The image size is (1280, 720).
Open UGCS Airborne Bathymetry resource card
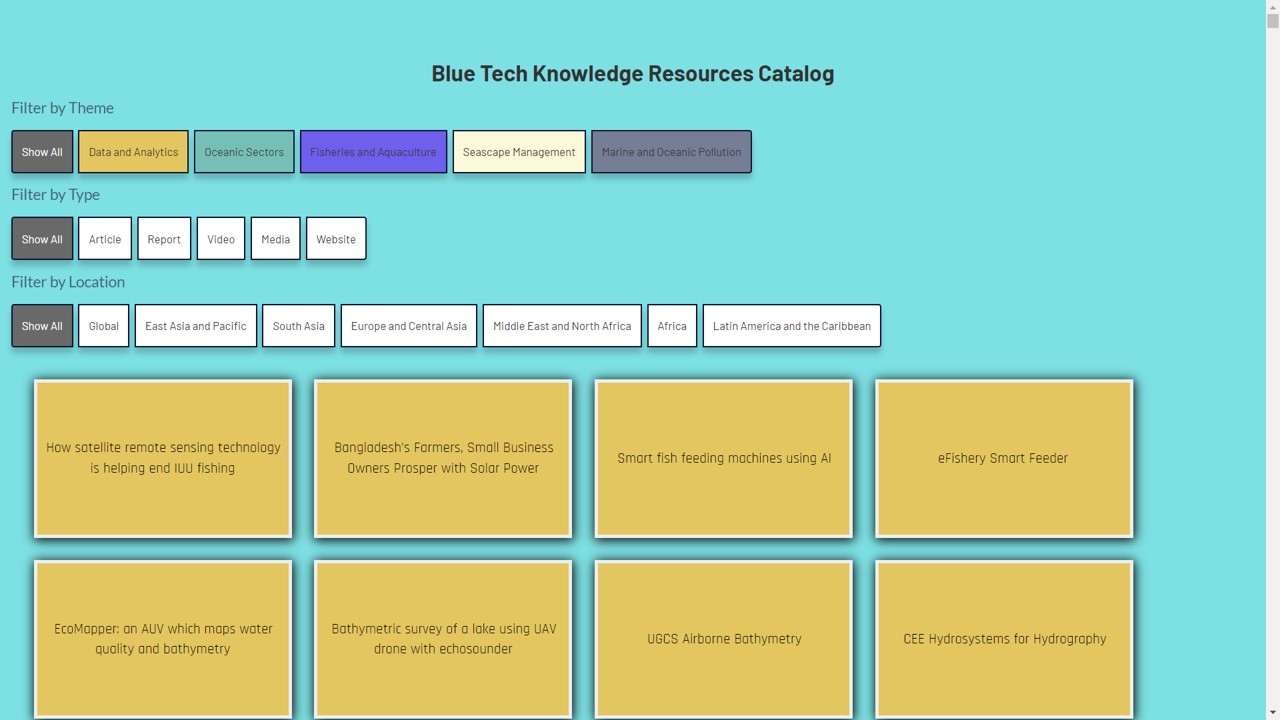(x=724, y=639)
